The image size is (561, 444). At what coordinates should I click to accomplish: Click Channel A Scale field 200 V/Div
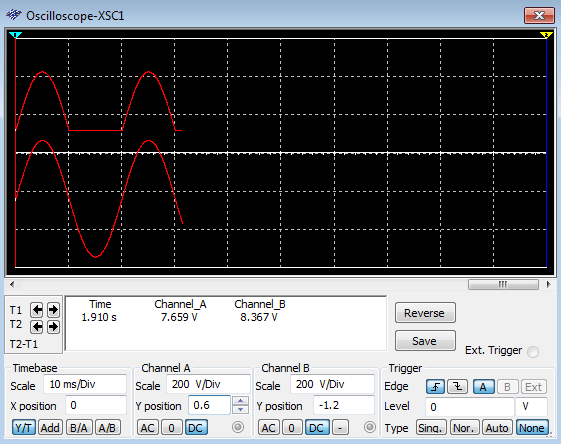pos(209,385)
